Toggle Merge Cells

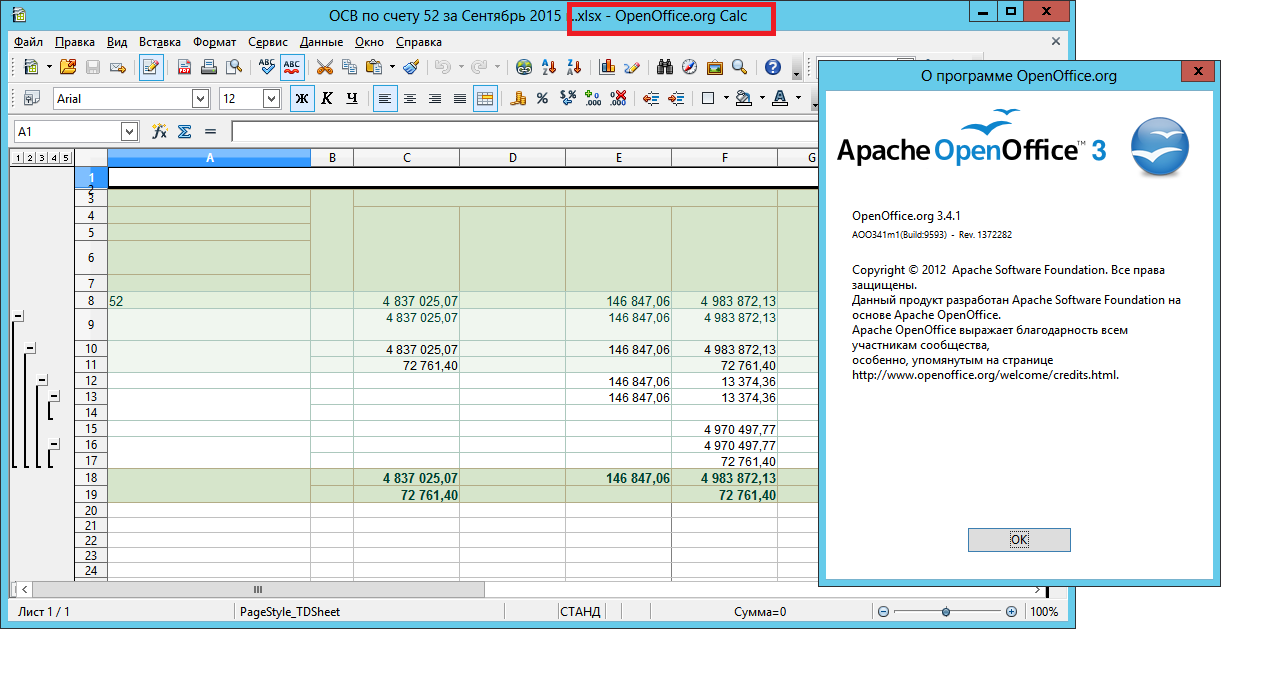point(485,98)
